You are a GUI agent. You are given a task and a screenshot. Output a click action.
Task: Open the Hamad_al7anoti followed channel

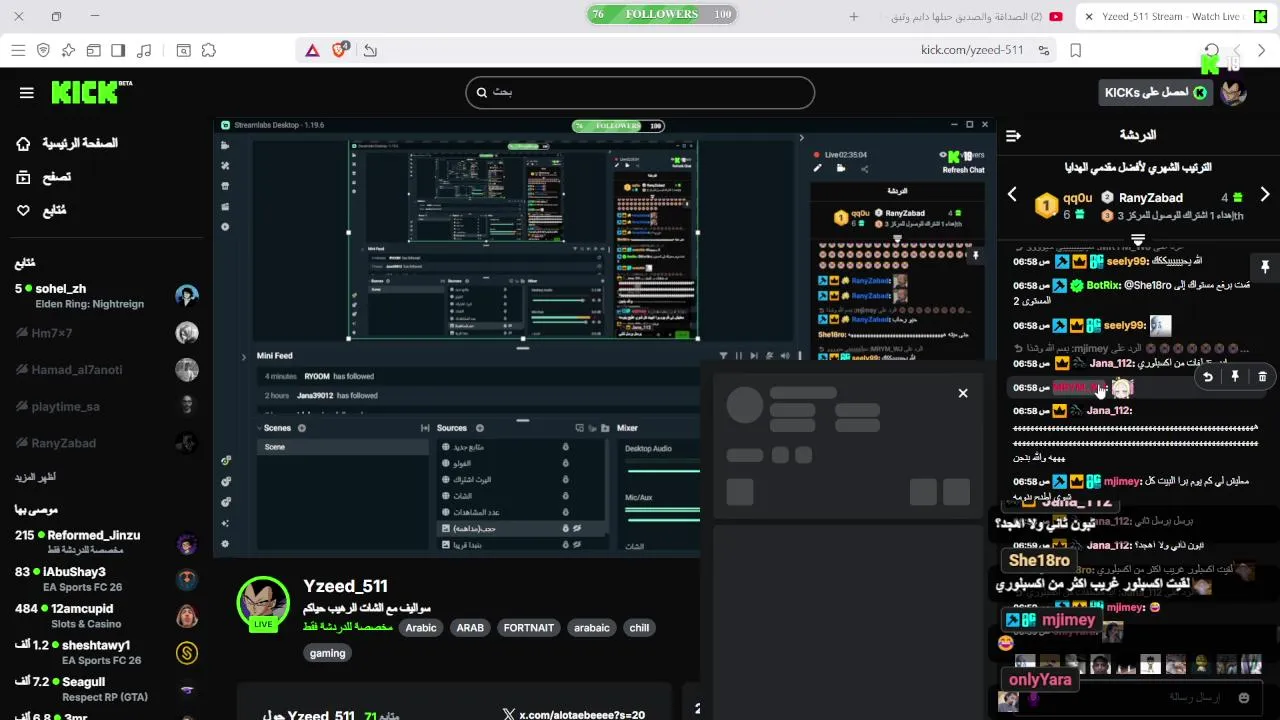coord(105,370)
